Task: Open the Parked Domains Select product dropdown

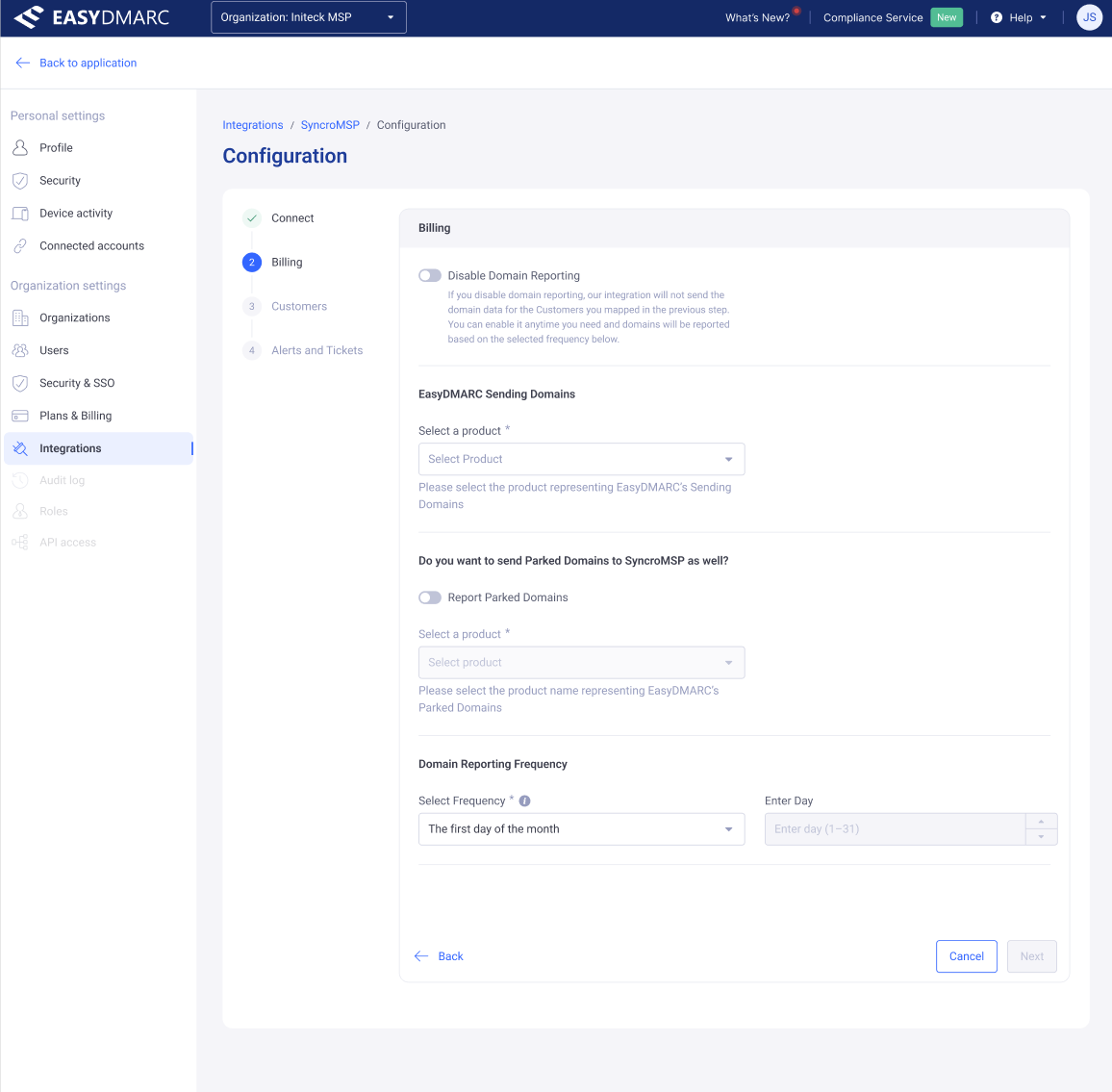Action: (582, 662)
